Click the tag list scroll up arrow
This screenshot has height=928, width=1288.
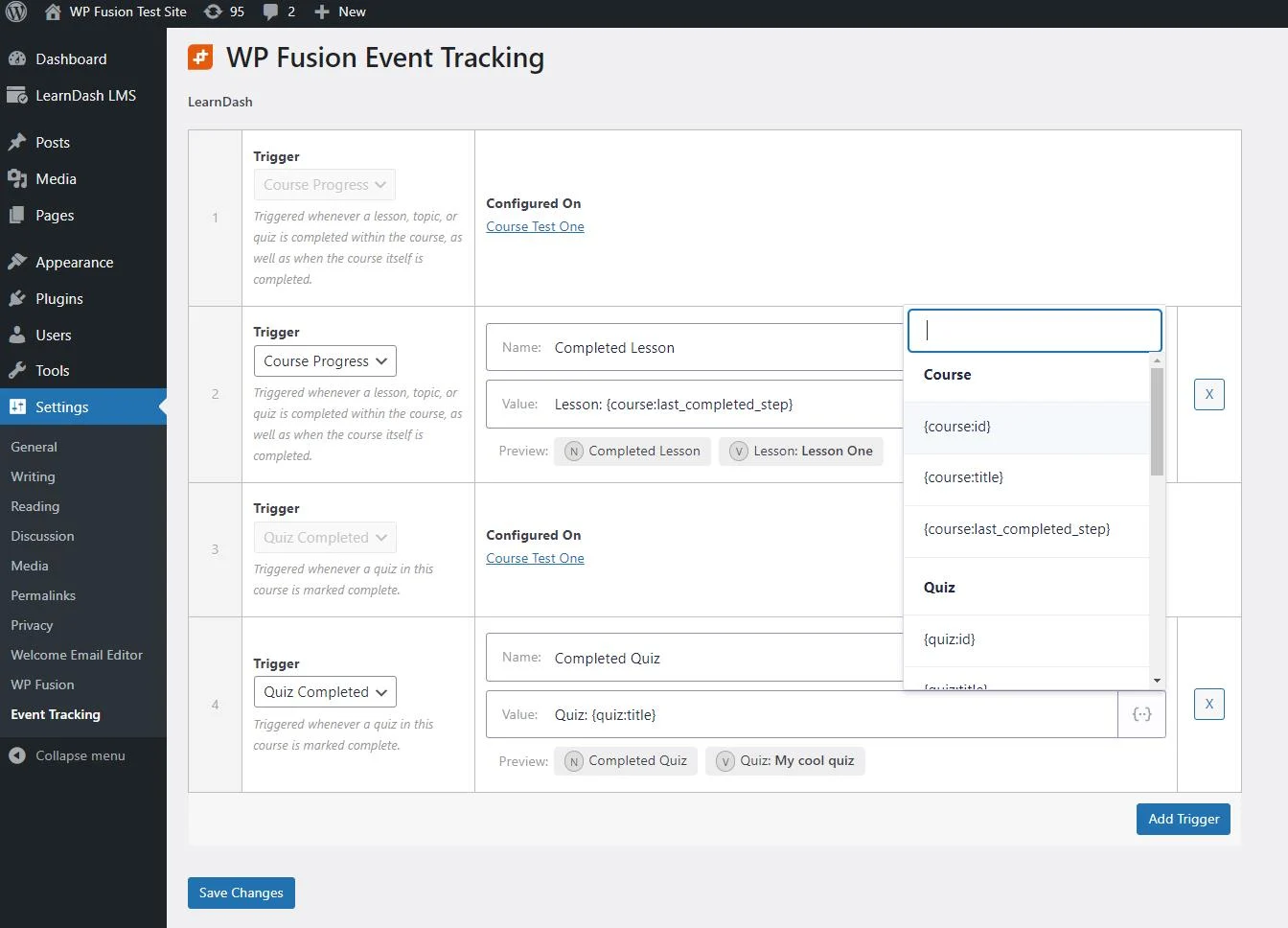(x=1157, y=360)
